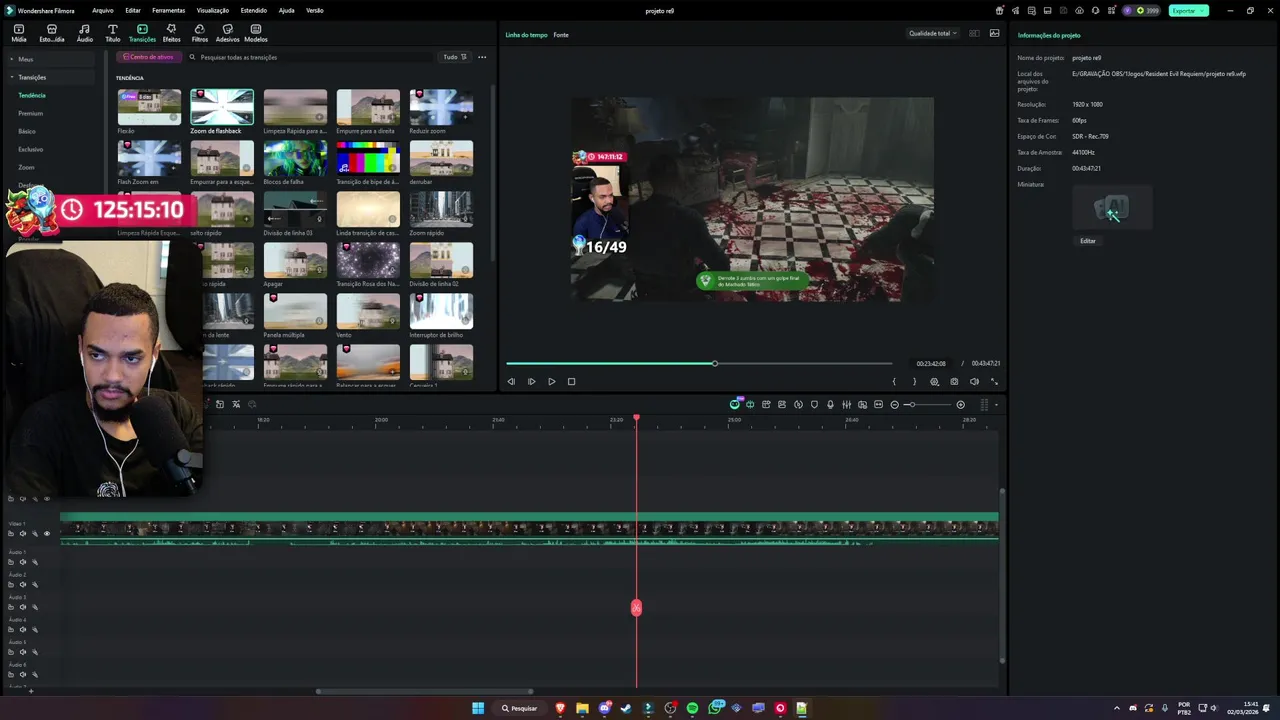Open the Modelos panel icon
Screen dimensions: 1280x720
click(256, 33)
